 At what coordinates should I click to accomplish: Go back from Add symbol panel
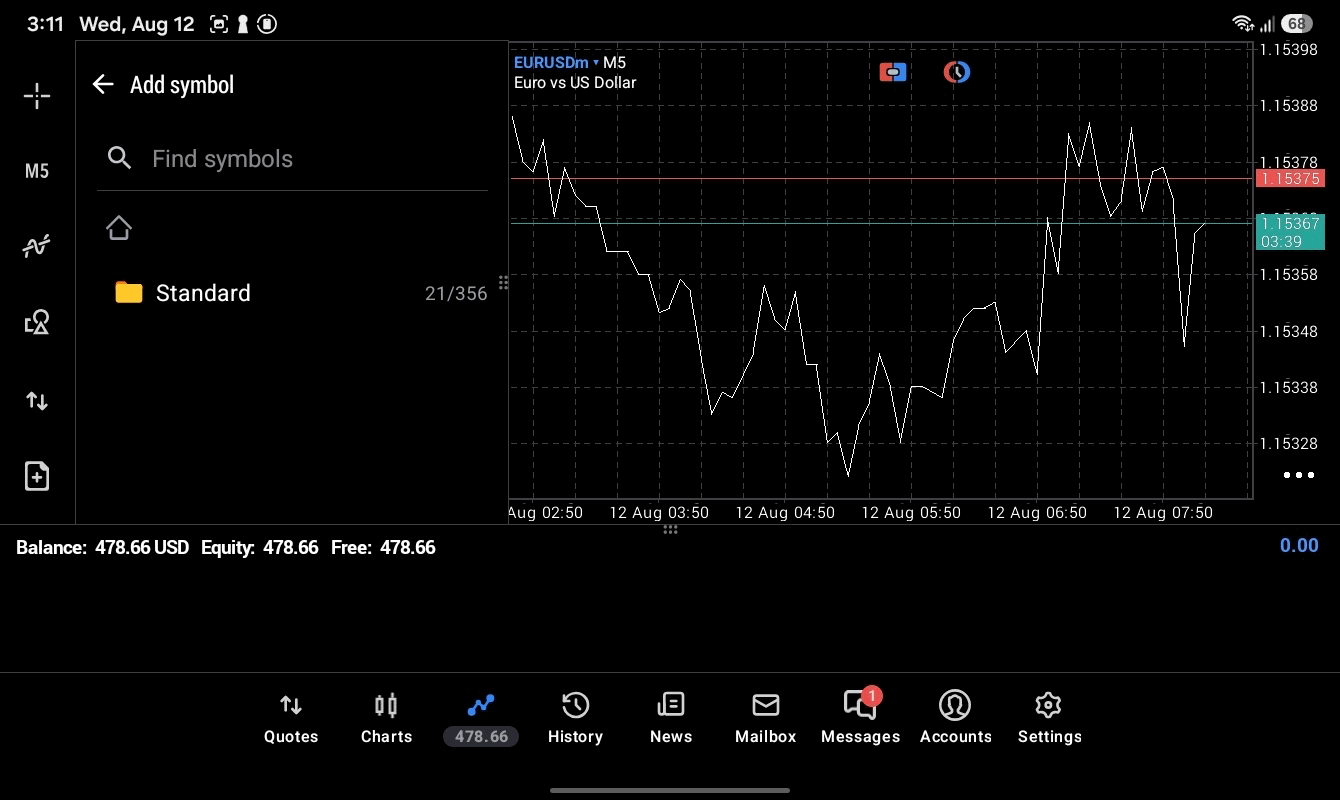tap(103, 84)
